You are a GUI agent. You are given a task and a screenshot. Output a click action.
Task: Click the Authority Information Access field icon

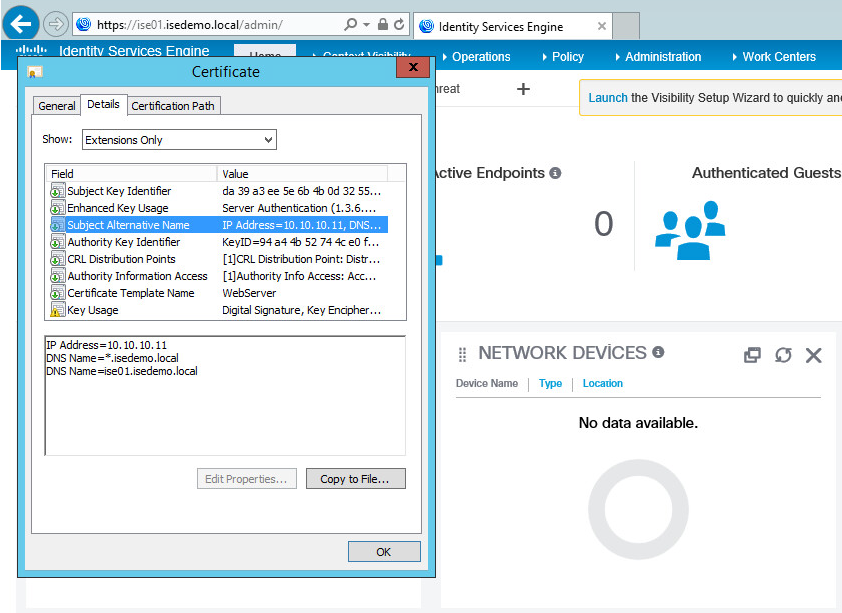57,276
